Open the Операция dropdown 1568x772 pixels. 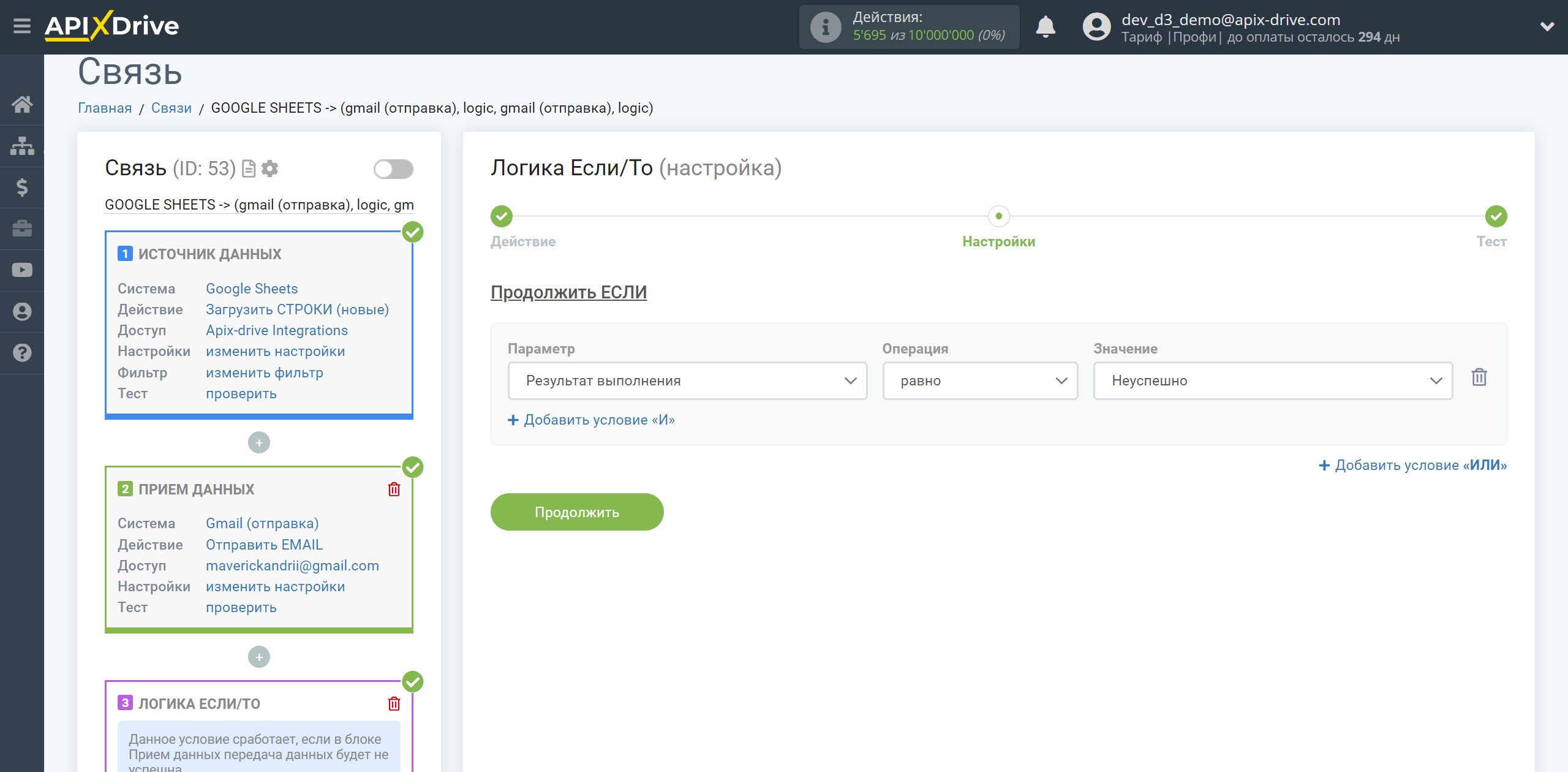point(980,380)
